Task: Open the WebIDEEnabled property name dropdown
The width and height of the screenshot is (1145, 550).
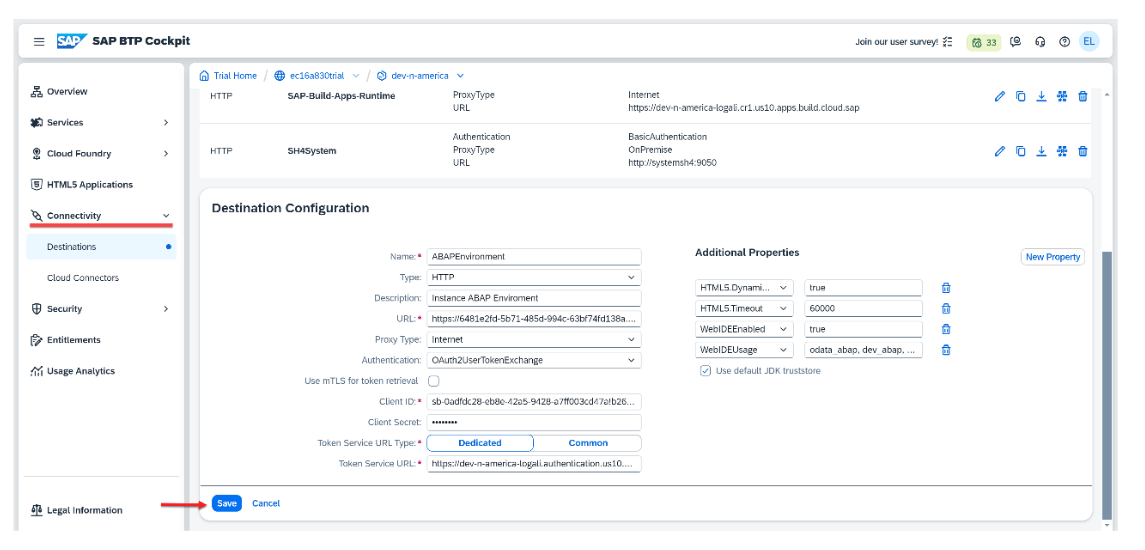Action: coord(744,329)
